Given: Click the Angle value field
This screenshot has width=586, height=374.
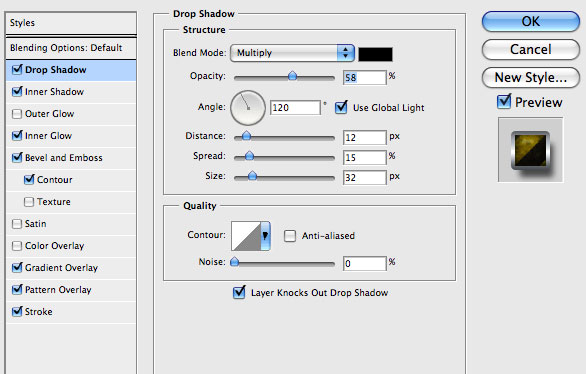Looking at the screenshot, I should (x=295, y=108).
